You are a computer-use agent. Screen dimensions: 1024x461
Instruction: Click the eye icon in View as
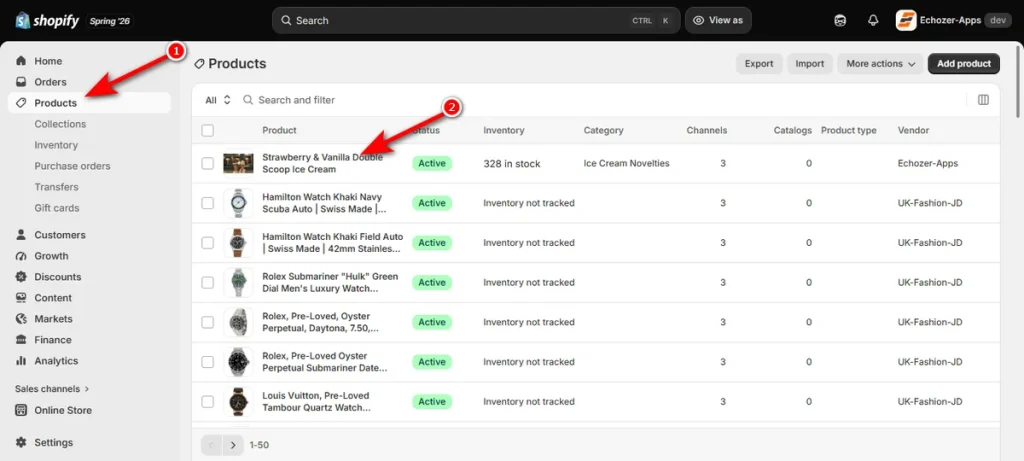(x=698, y=20)
